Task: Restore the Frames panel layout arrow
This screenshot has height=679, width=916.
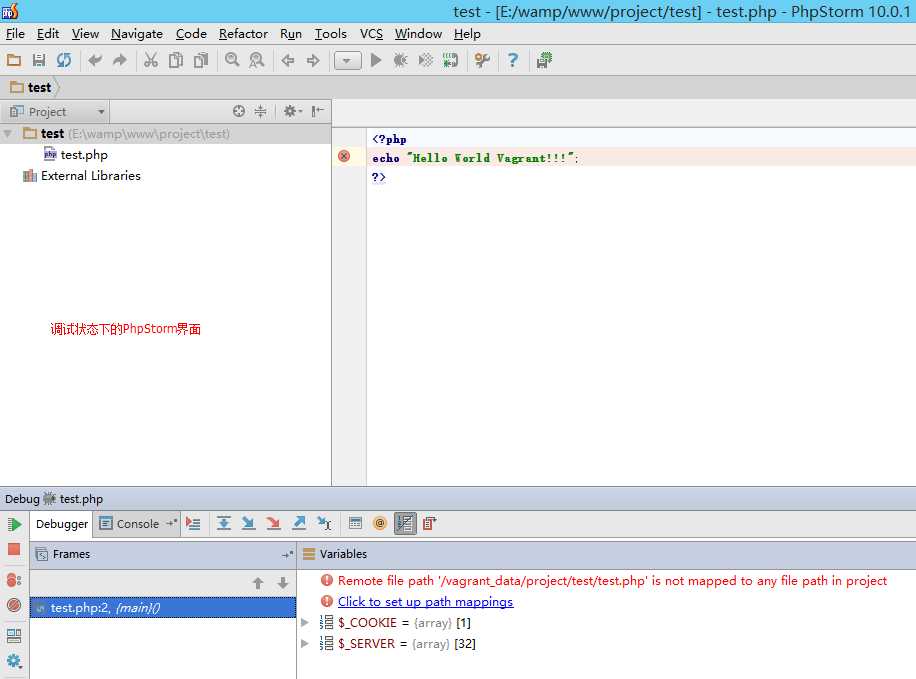Action: pos(287,554)
